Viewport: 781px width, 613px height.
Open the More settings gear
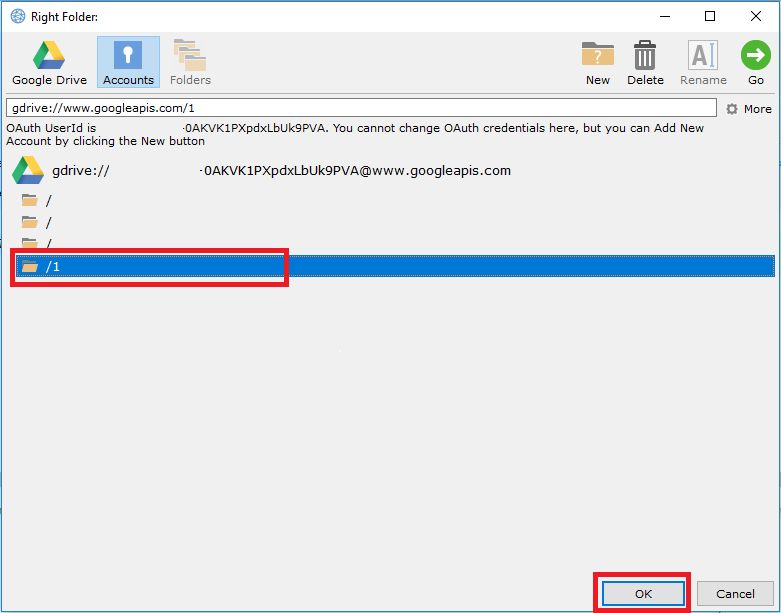pos(749,109)
